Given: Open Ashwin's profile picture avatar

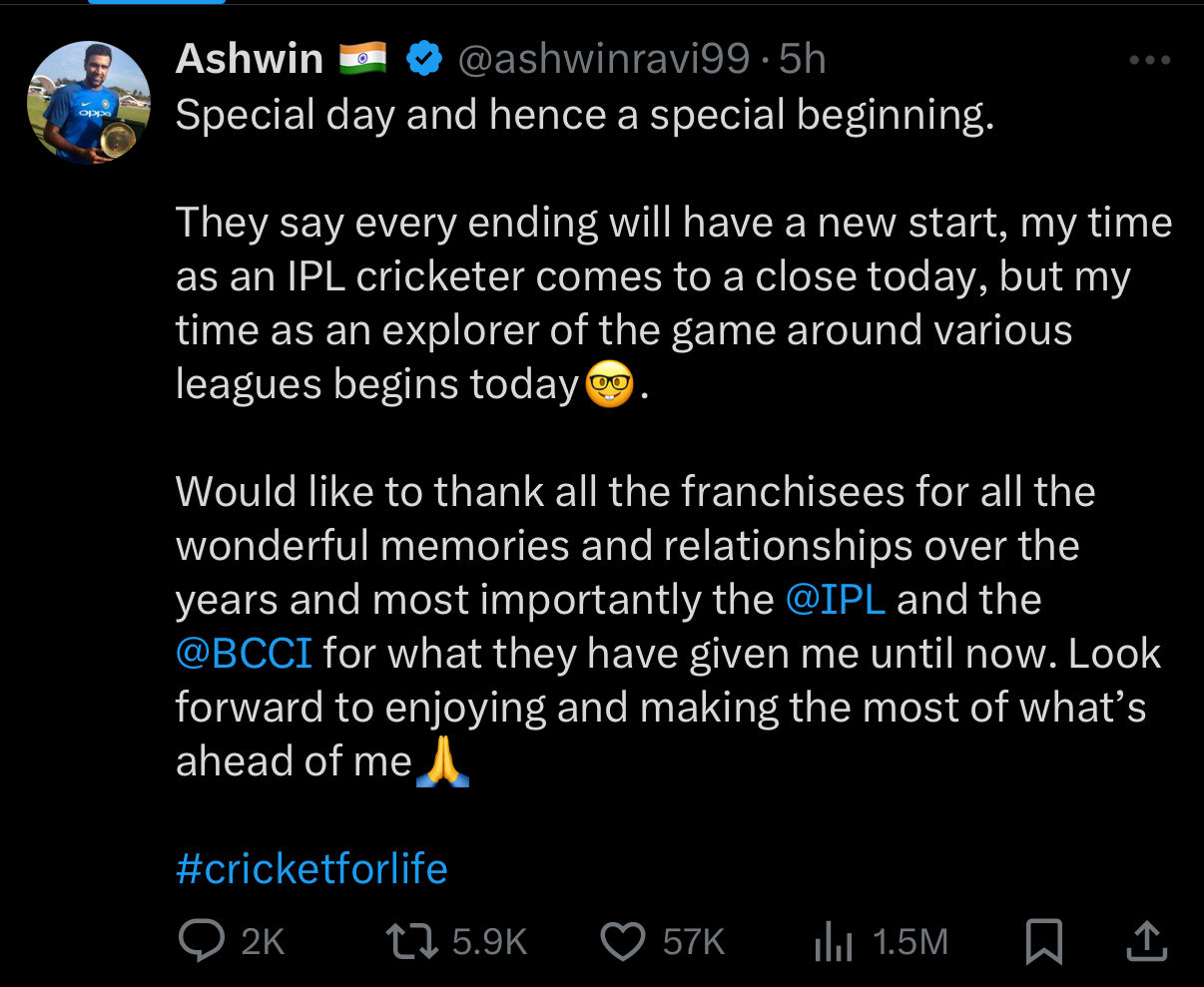Looking at the screenshot, I should [89, 102].
